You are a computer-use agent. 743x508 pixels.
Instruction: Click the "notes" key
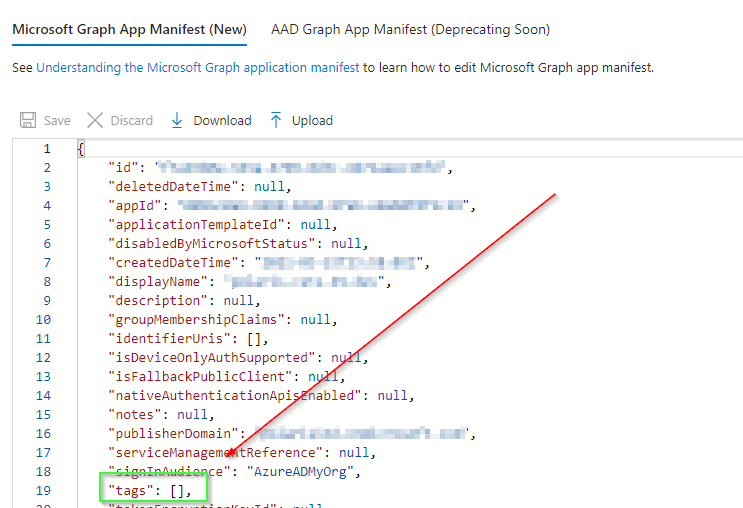coord(135,415)
